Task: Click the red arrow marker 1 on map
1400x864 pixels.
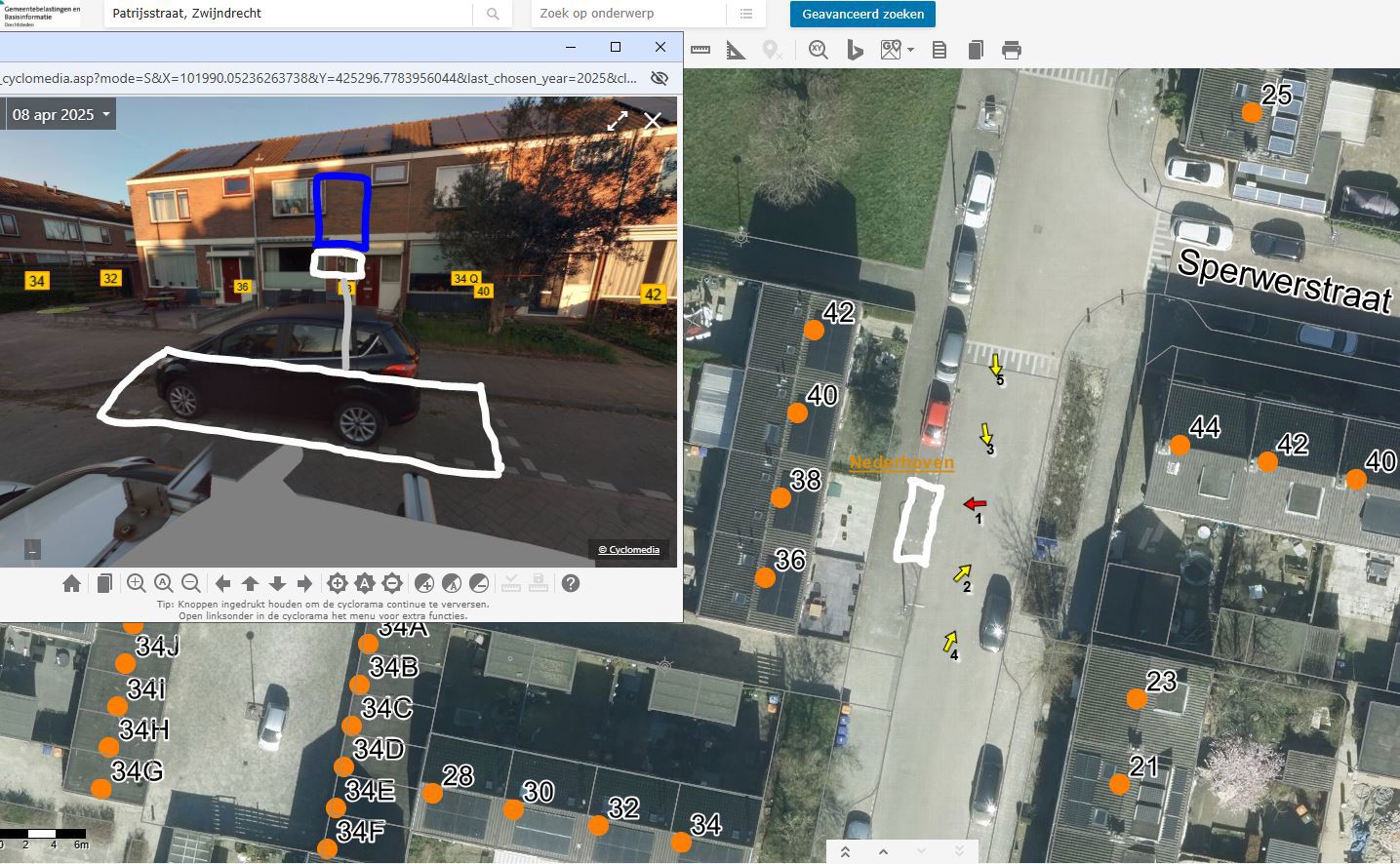Action: [975, 503]
